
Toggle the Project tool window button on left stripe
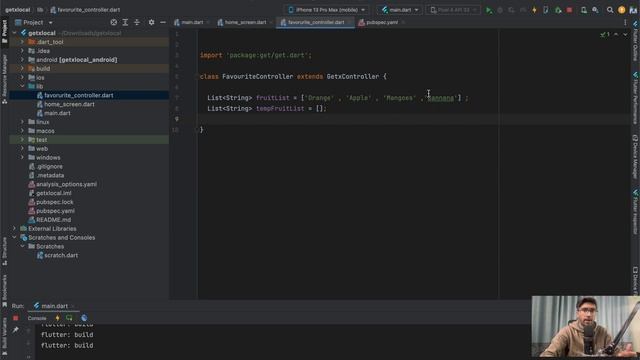[4, 32]
